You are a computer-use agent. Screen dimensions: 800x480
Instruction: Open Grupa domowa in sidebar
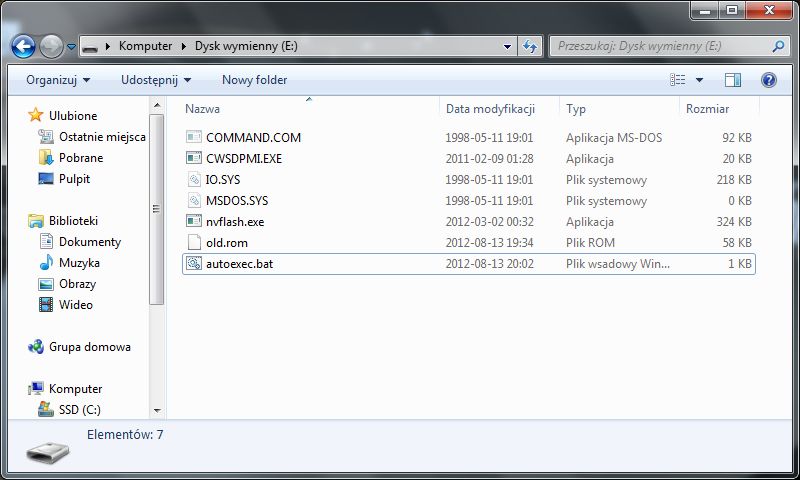coord(90,347)
